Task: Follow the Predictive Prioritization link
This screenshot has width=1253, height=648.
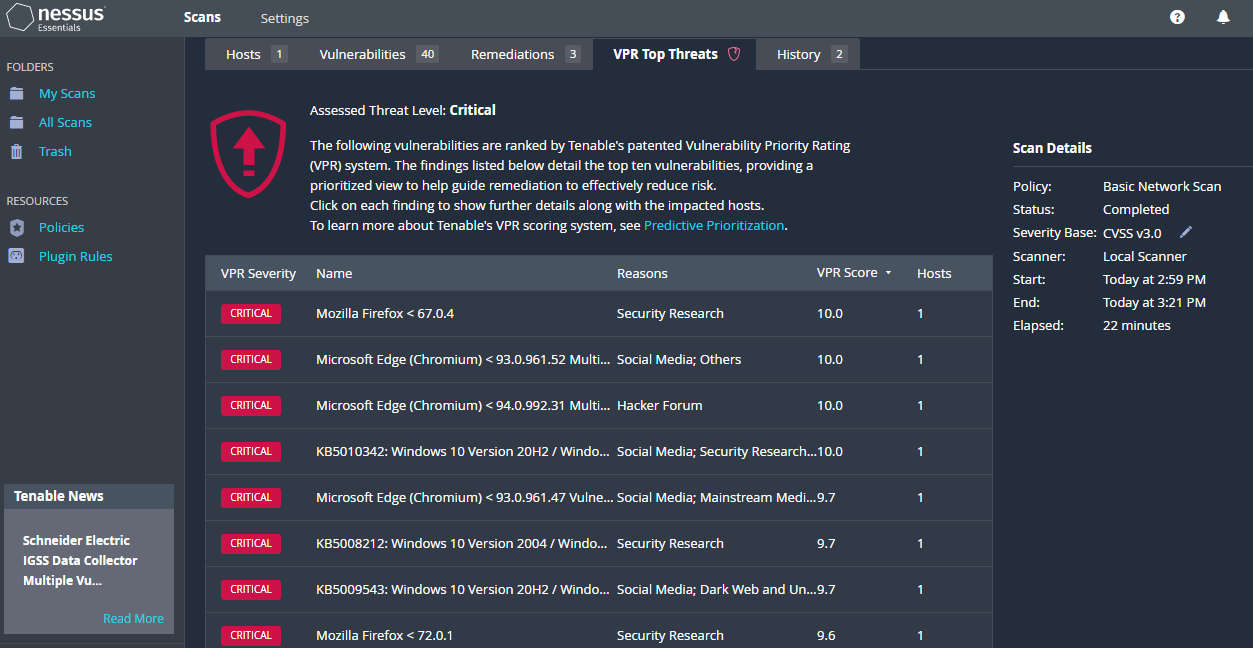Action: [714, 225]
